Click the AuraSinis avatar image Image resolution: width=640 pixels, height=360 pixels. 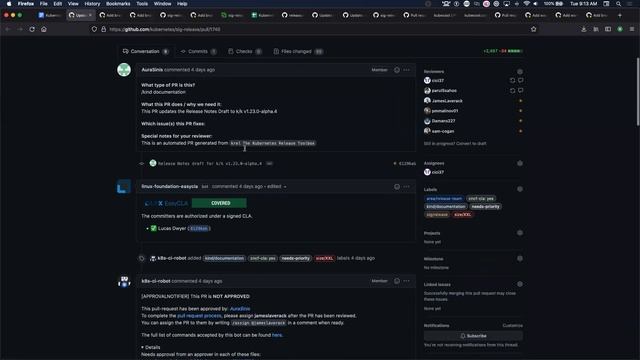point(124,70)
